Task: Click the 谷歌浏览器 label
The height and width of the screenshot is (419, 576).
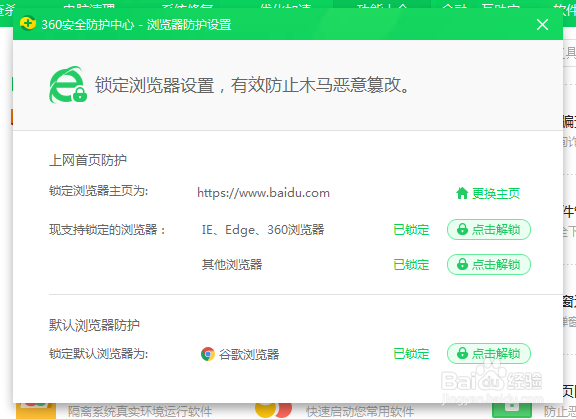Action: [249, 354]
